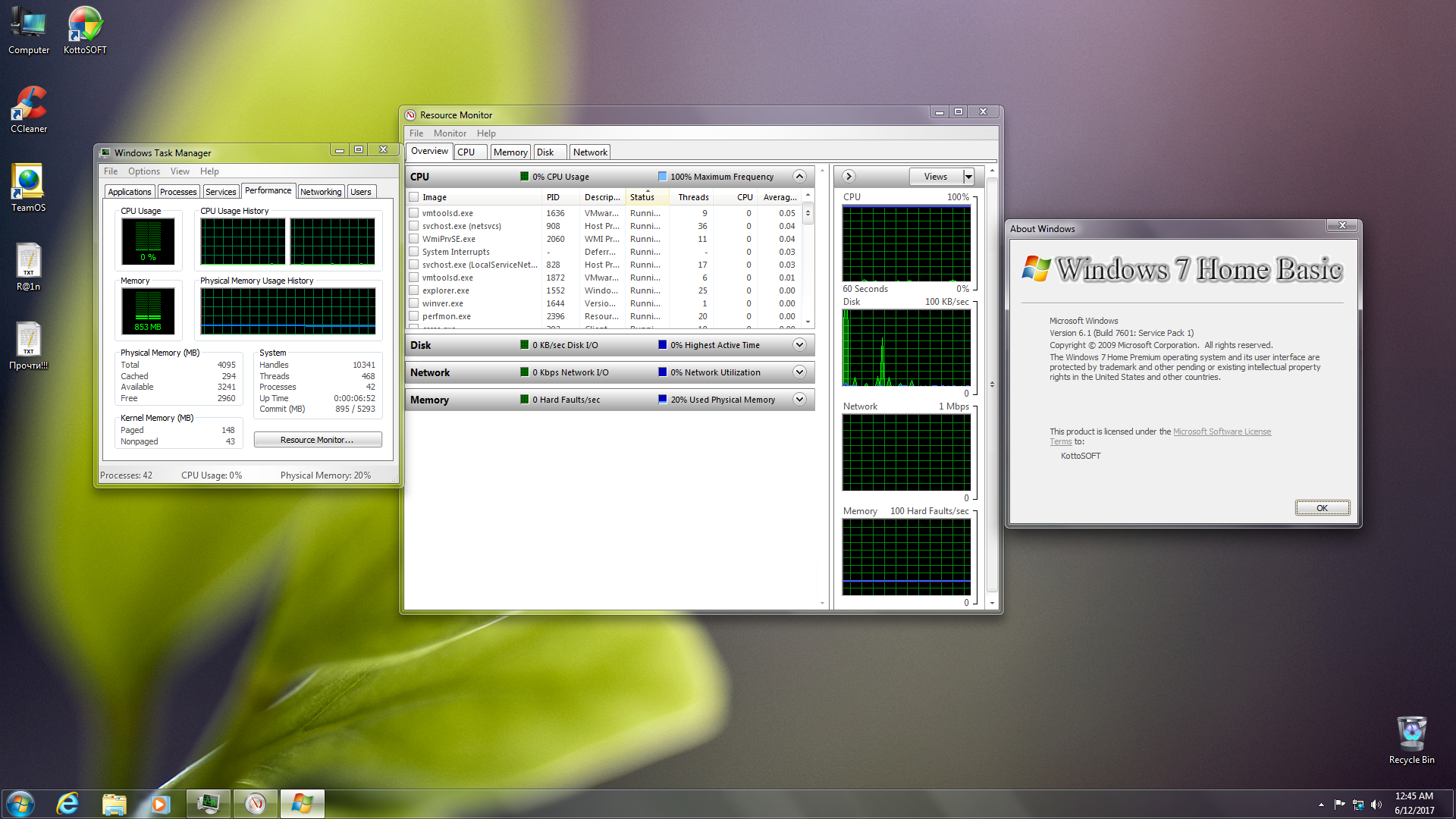Open Task Manager View menu
The width and height of the screenshot is (1456, 819).
click(x=180, y=171)
